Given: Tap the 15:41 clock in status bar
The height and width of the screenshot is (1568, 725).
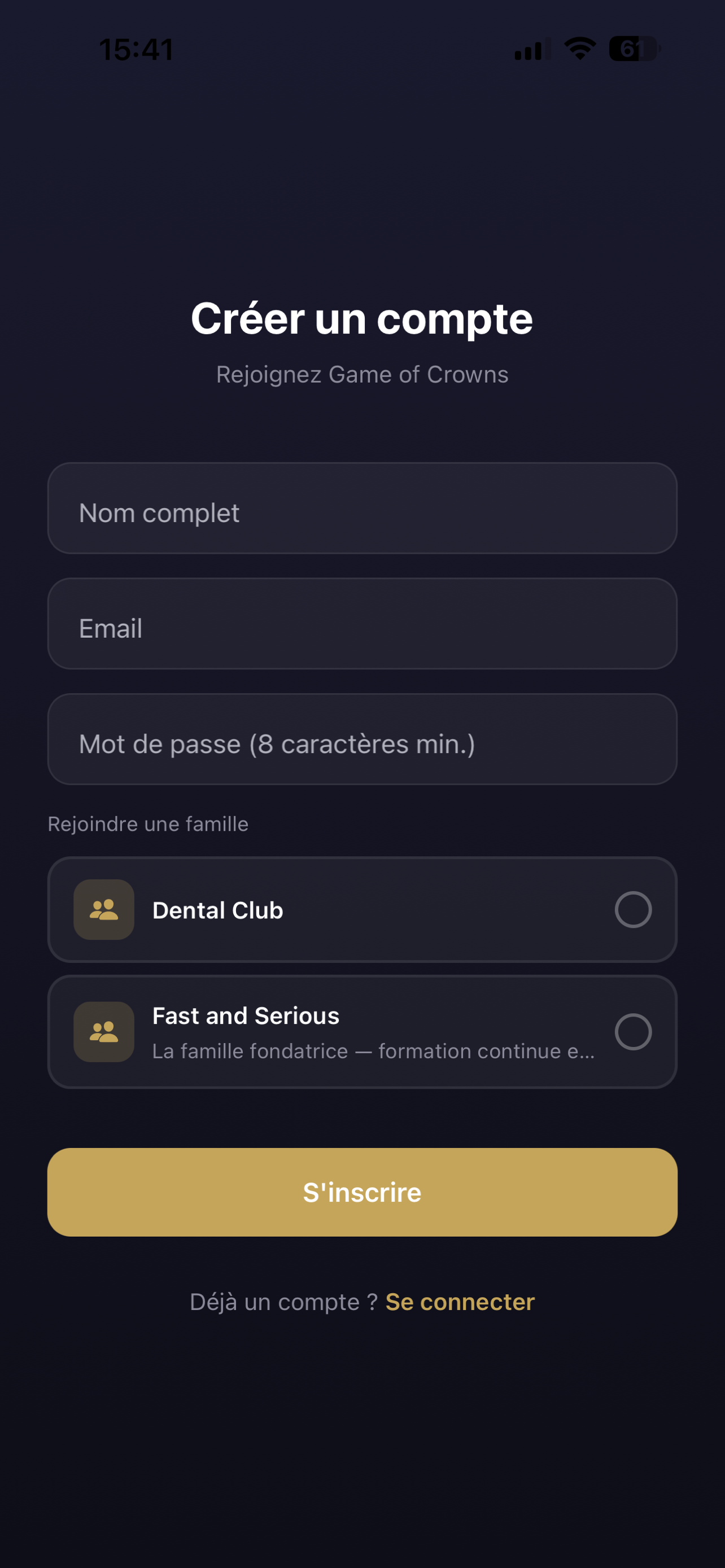Looking at the screenshot, I should point(136,49).
